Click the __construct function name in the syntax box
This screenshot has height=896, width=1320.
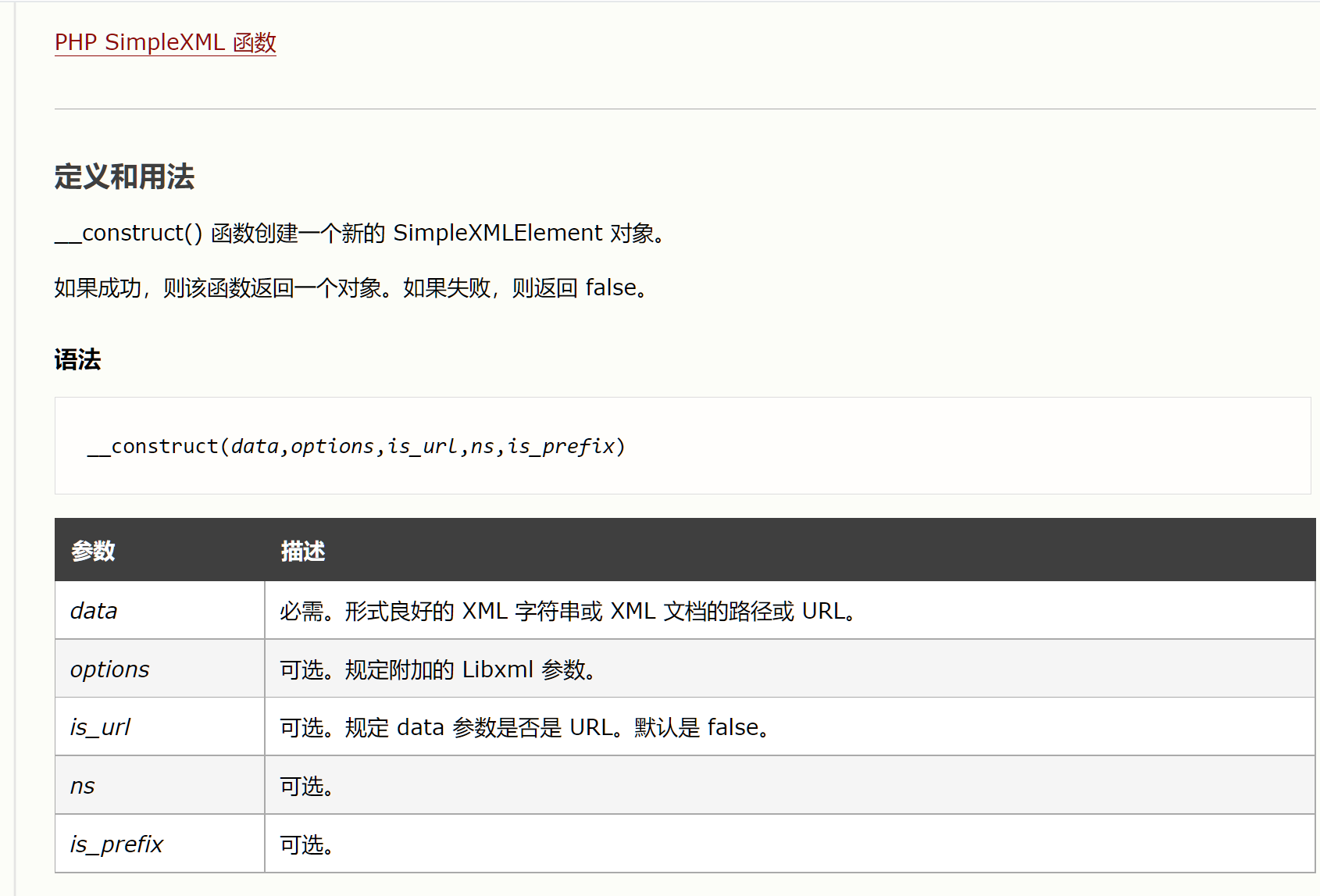click(x=153, y=446)
